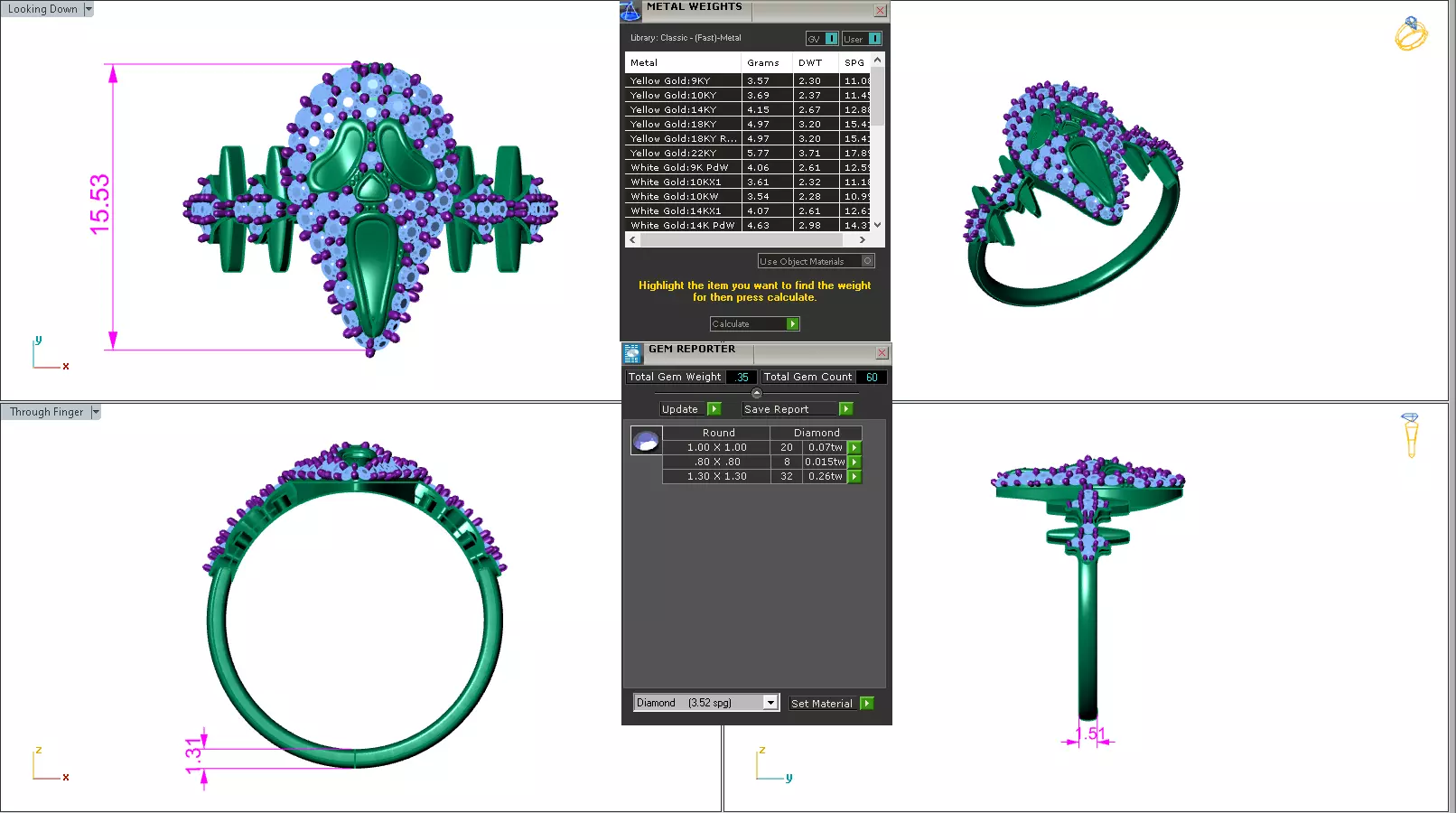Collapse the Gem Reporter summary expander
The width and height of the screenshot is (1456, 813).
(757, 393)
